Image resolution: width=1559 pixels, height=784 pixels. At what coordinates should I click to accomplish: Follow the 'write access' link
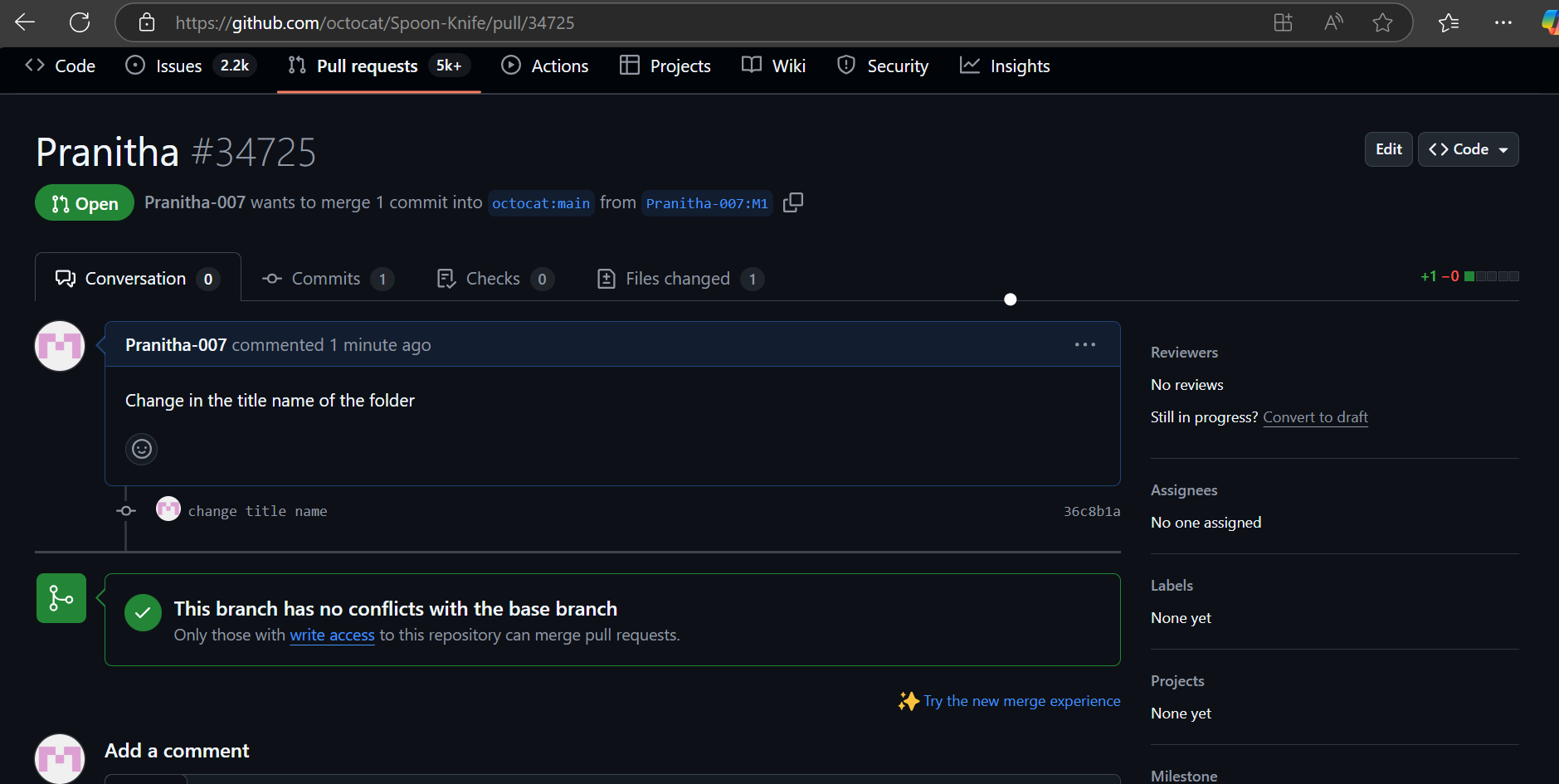332,635
